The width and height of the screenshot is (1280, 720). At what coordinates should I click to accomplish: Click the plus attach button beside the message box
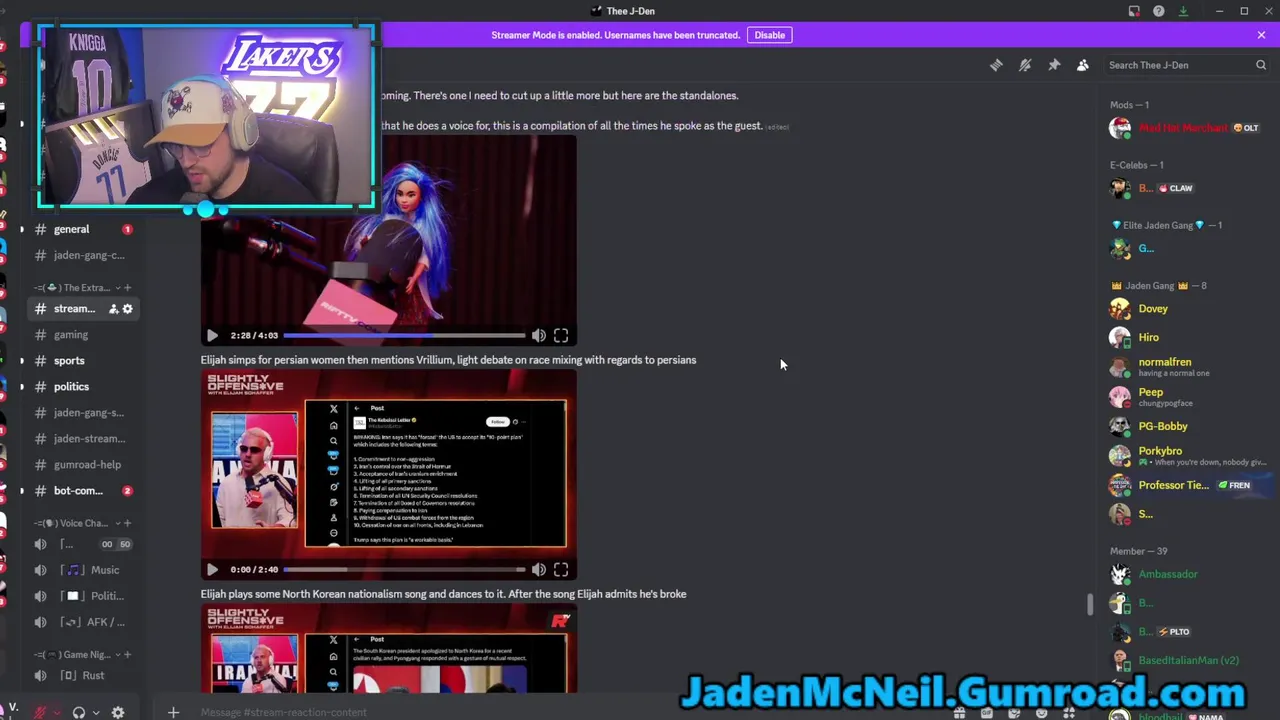pyautogui.click(x=173, y=712)
